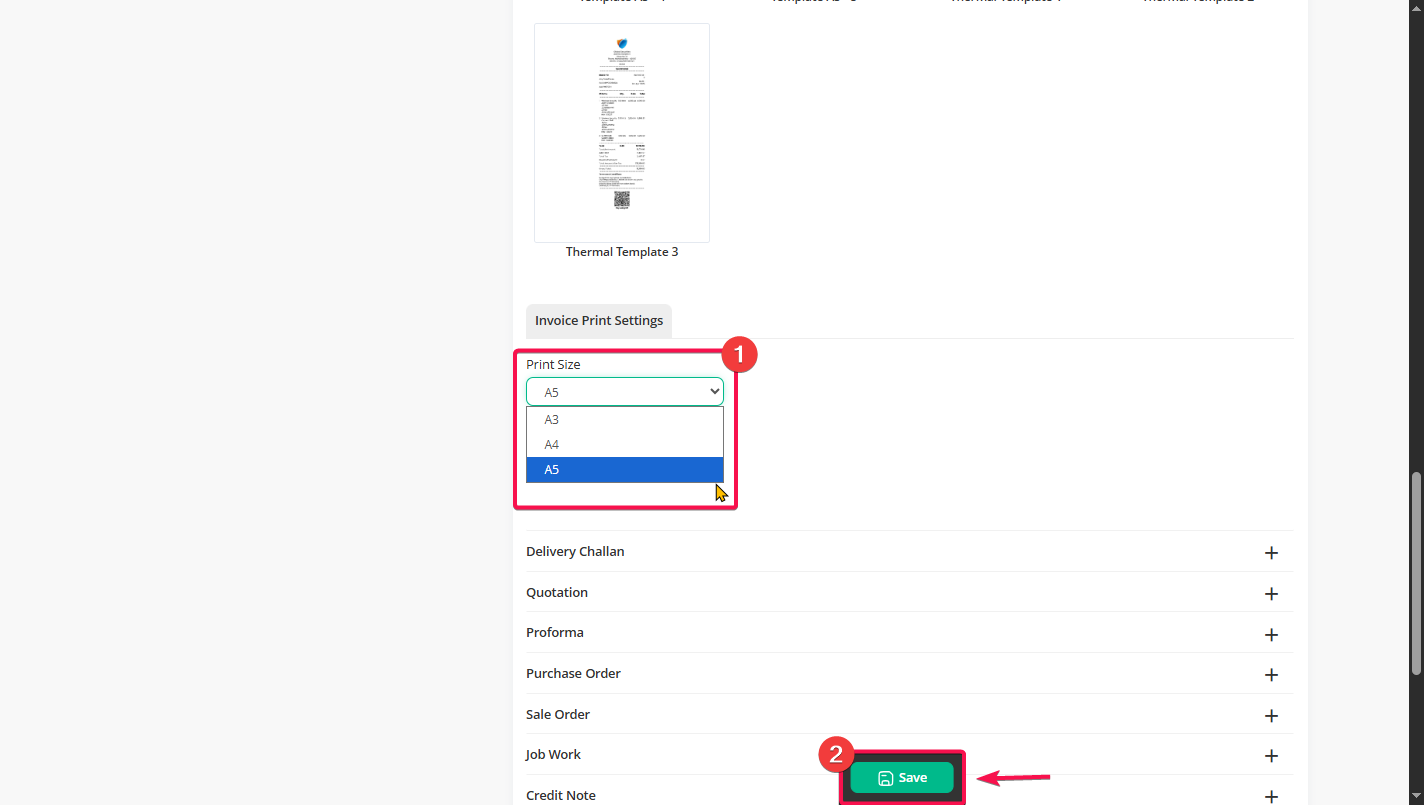1424x805 pixels.
Task: Click the Delivery Challan section title
Action: pyautogui.click(x=575, y=552)
